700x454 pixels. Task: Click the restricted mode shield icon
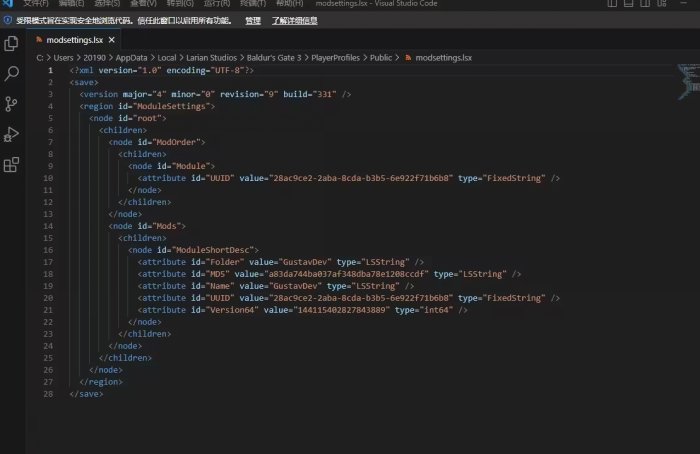point(7,19)
